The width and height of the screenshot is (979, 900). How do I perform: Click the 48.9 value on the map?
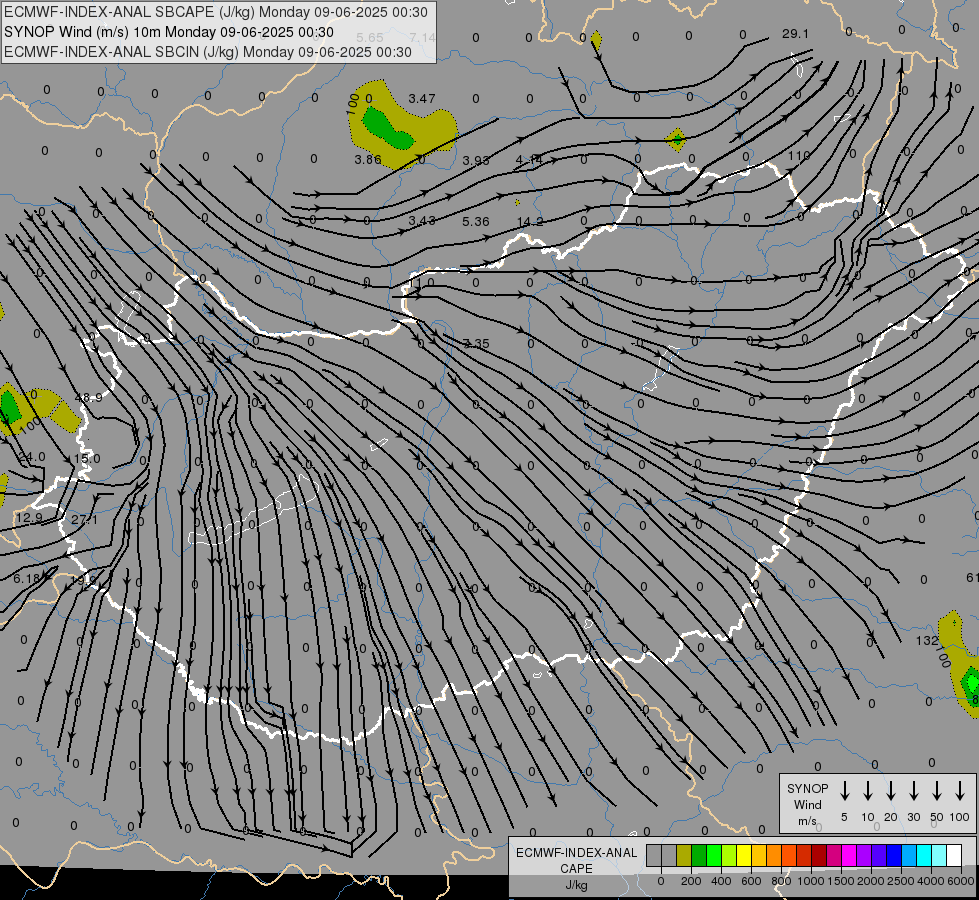(88, 397)
